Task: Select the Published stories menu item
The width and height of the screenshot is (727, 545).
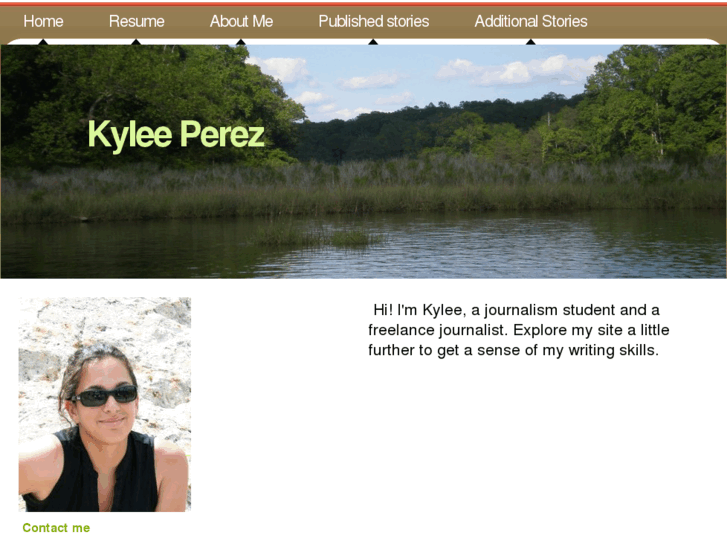Action: pyautogui.click(x=374, y=21)
